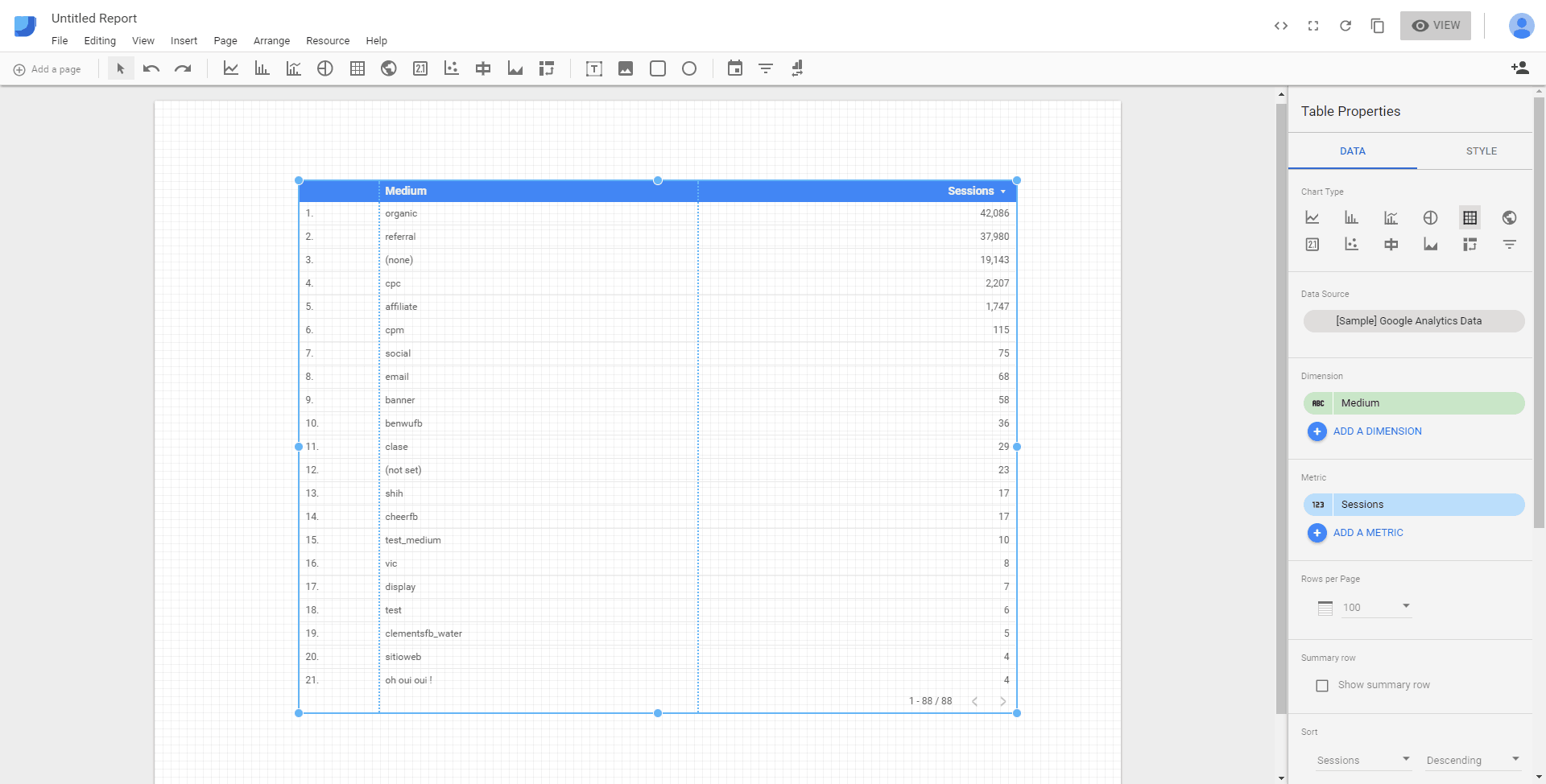
Task: Add a filter control
Action: pos(765,68)
